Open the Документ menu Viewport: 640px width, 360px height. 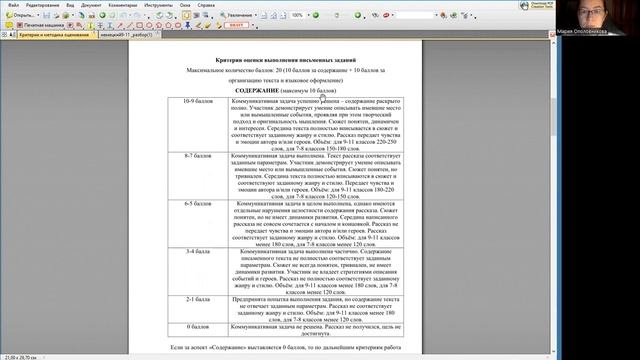pyautogui.click(x=91, y=5)
